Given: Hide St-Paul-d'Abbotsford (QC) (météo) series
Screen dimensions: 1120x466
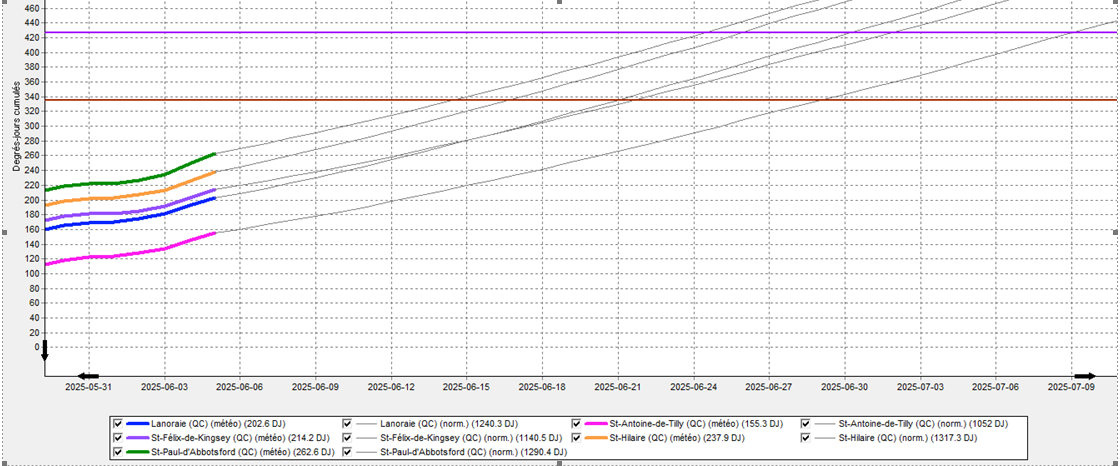Looking at the screenshot, I should coord(120,452).
